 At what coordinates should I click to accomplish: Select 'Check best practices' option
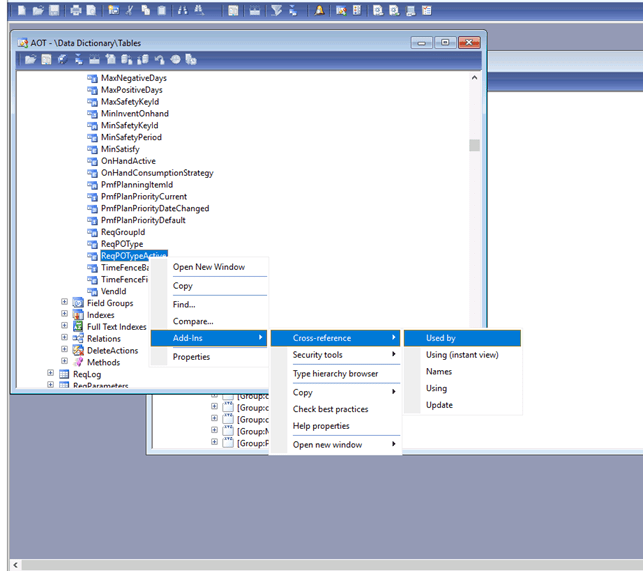click(x=330, y=409)
